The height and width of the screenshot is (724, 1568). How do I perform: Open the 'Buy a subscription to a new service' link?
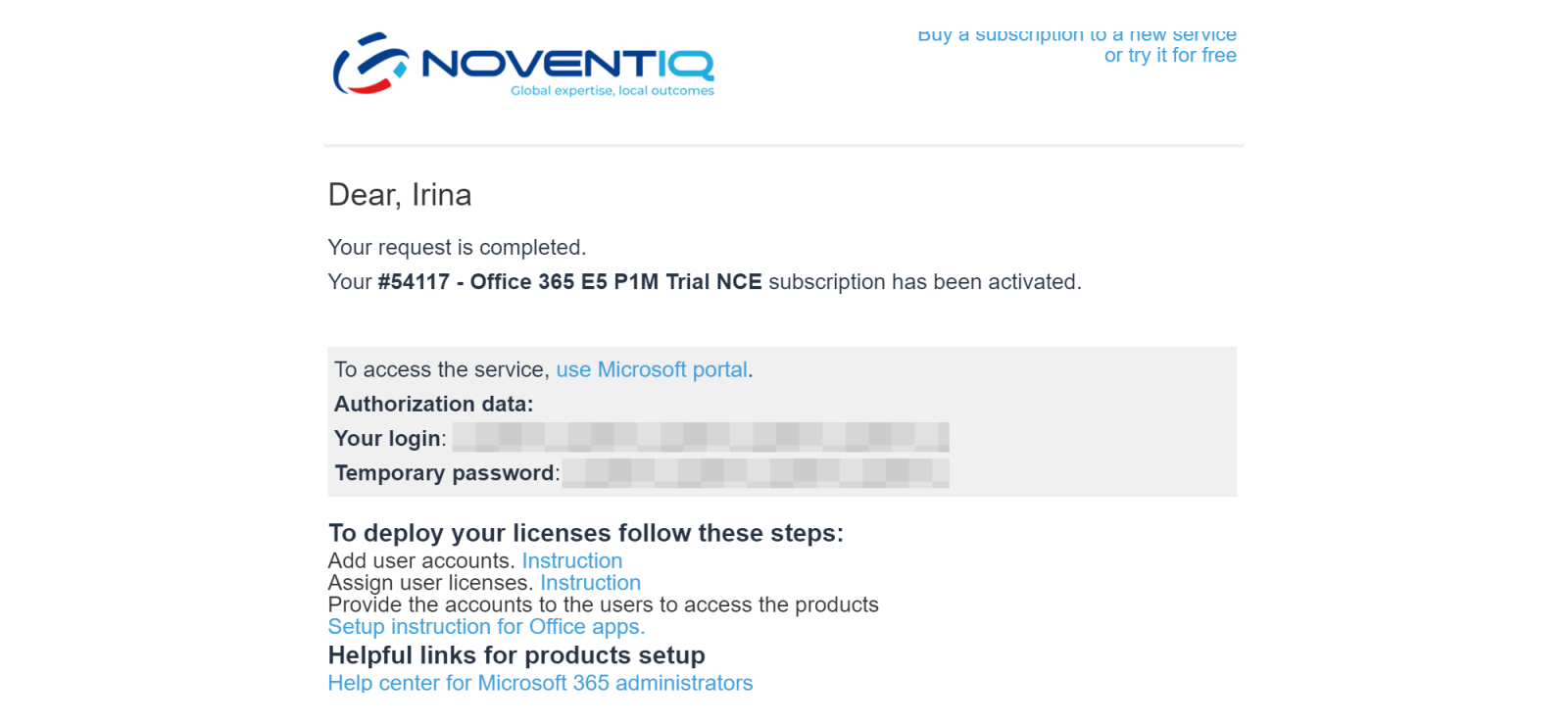[1076, 36]
